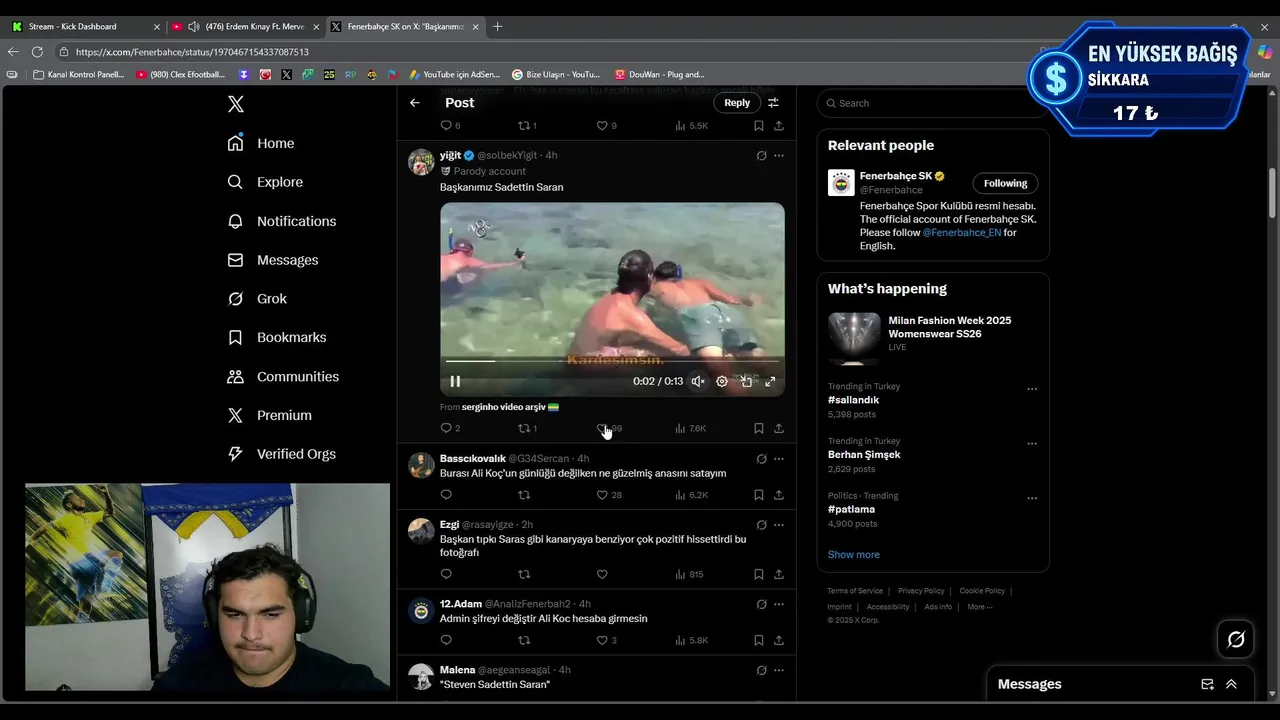This screenshot has height=720, width=1280.
Task: Open more options on Ezgi's reply
Action: (778, 524)
